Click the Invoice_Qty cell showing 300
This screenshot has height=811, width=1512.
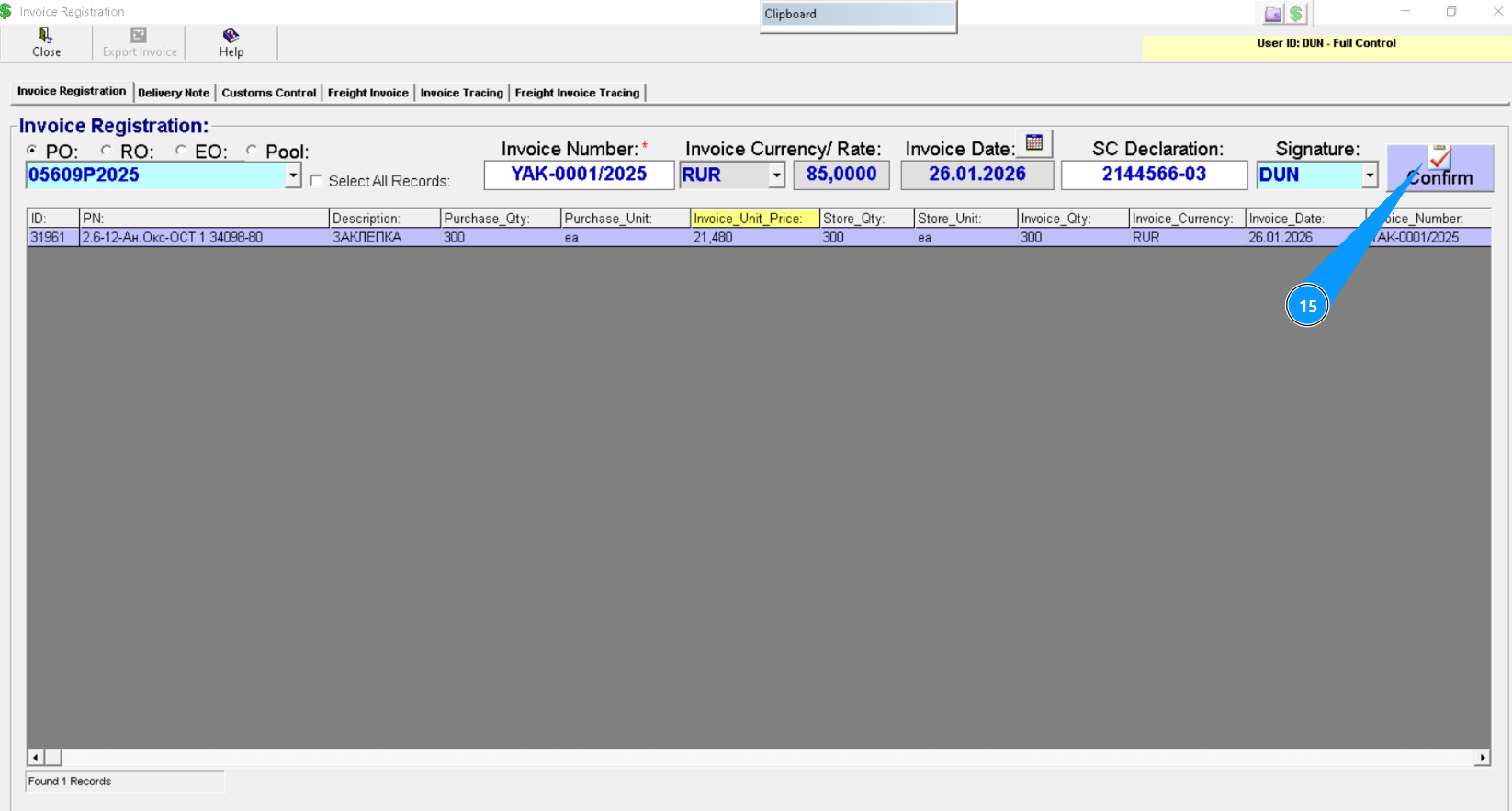1074,237
